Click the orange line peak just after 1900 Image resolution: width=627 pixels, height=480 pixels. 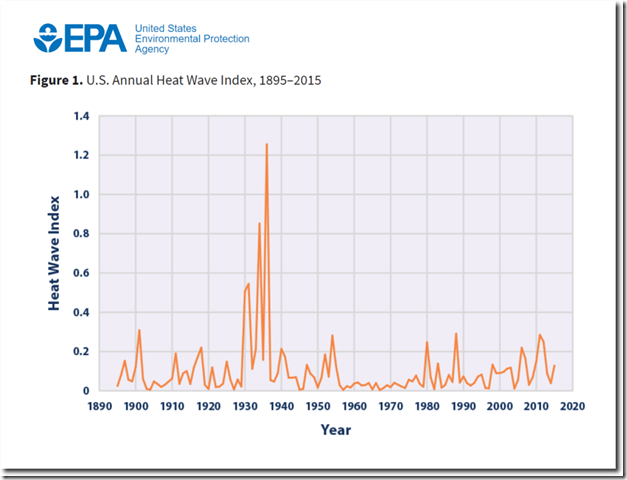(x=139, y=330)
